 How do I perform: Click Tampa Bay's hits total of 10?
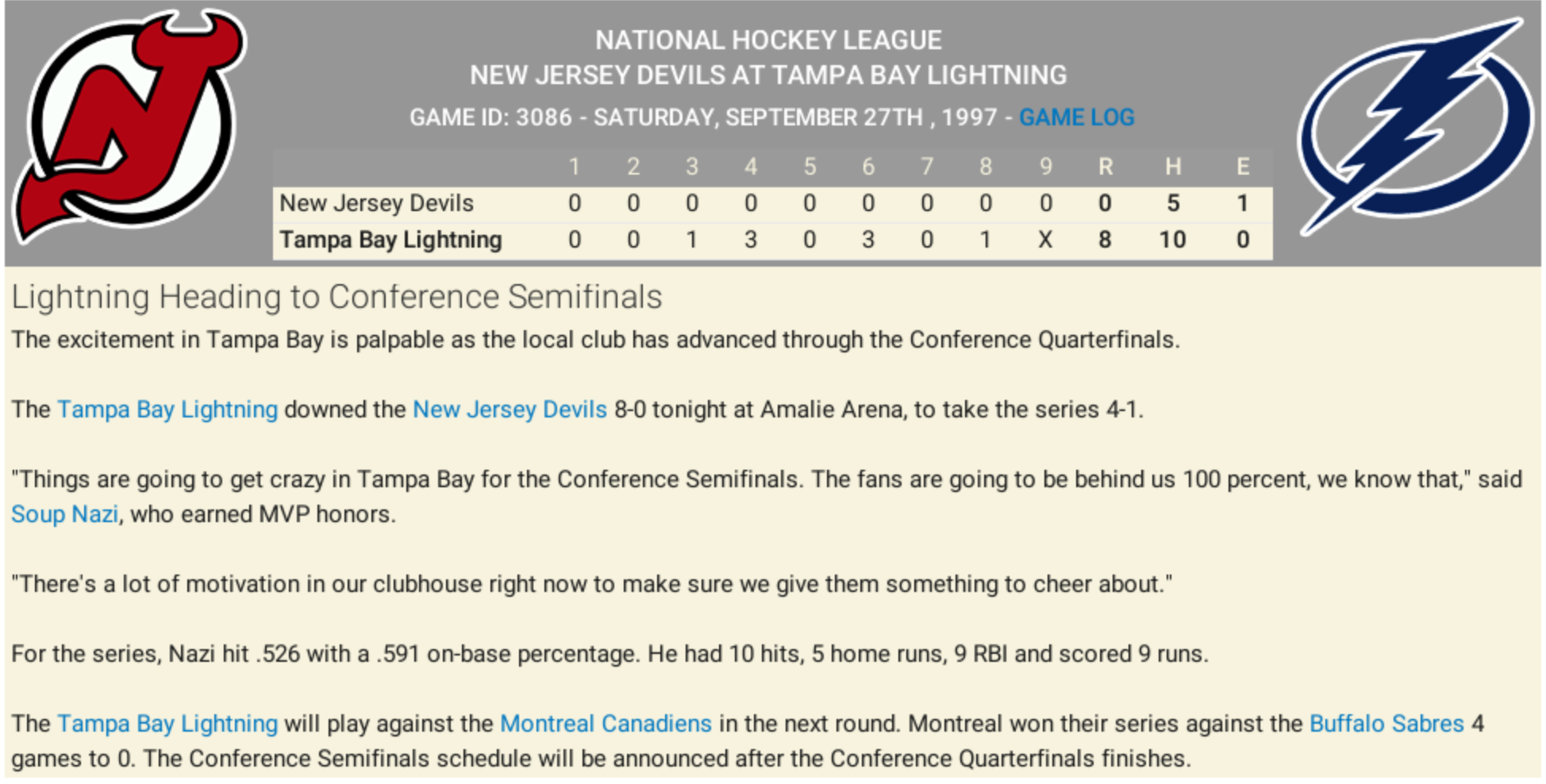1172,240
